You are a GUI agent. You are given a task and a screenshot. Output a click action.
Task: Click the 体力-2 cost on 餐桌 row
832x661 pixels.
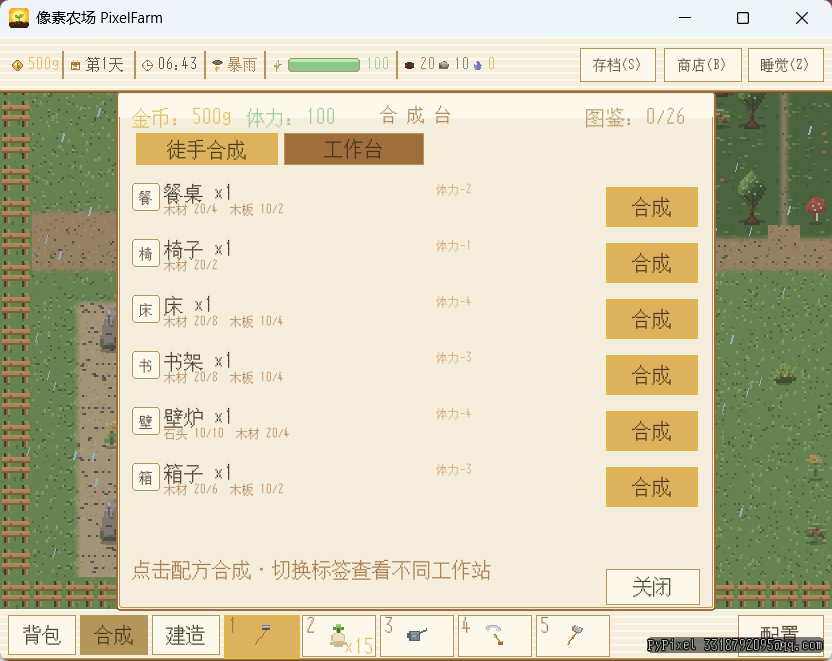454,189
